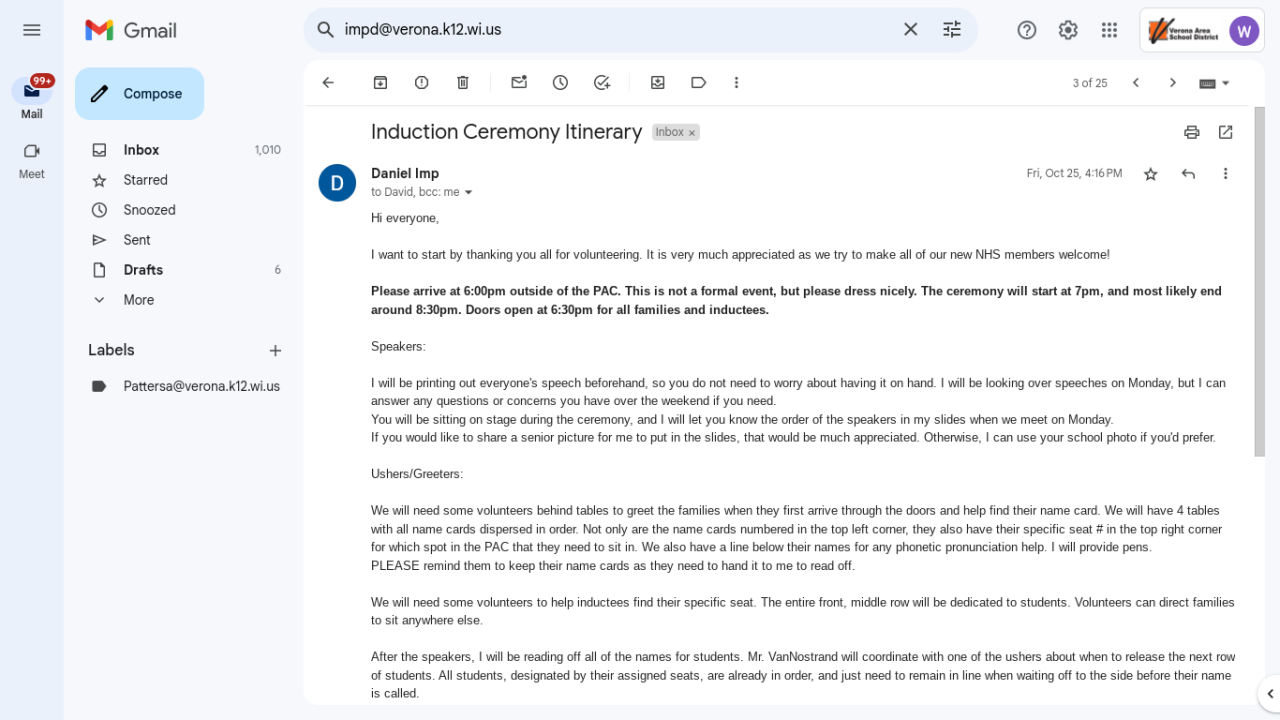The width and height of the screenshot is (1280, 720).
Task: Snooze this email
Action: (560, 83)
